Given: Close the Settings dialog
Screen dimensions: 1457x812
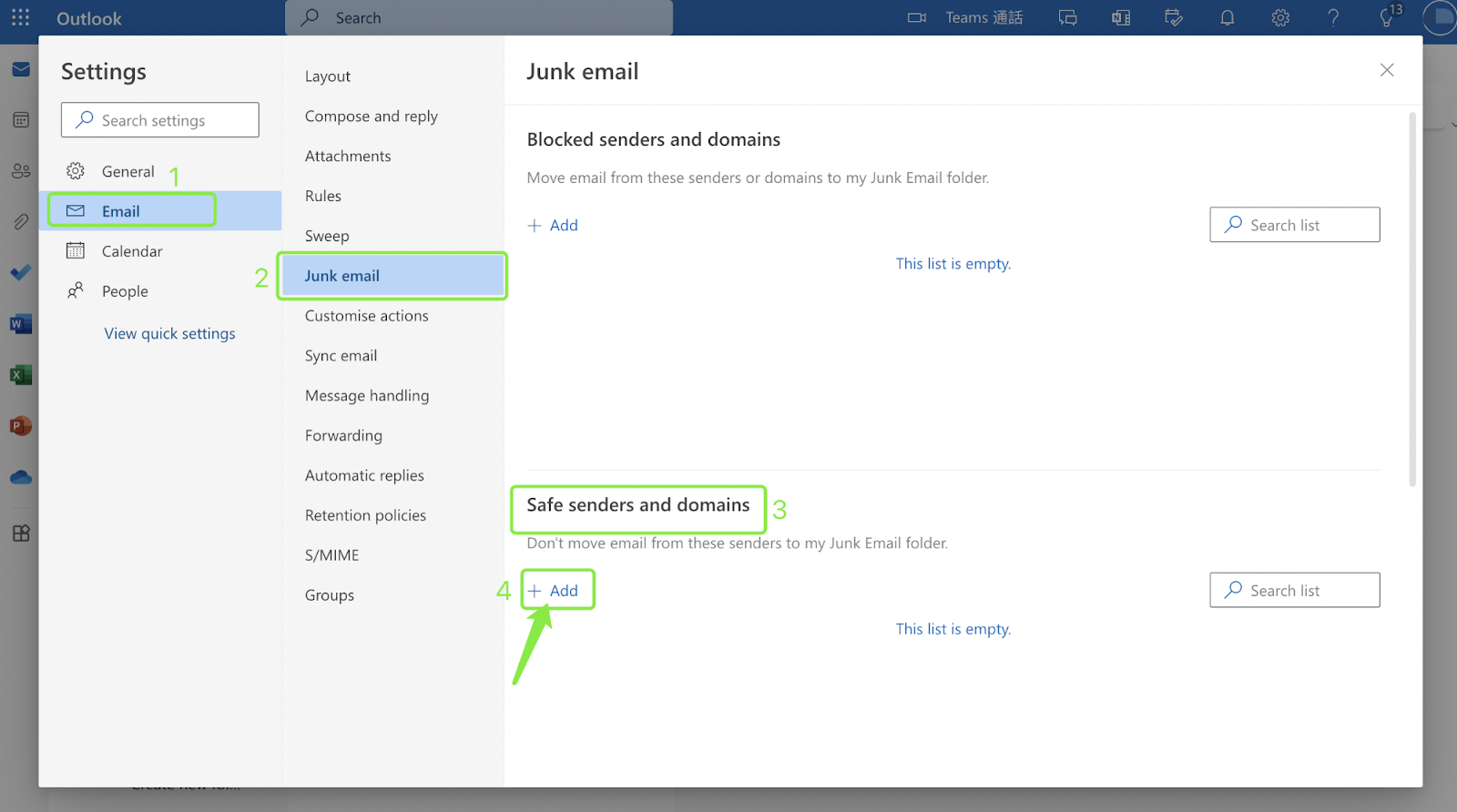Looking at the screenshot, I should (x=1387, y=70).
